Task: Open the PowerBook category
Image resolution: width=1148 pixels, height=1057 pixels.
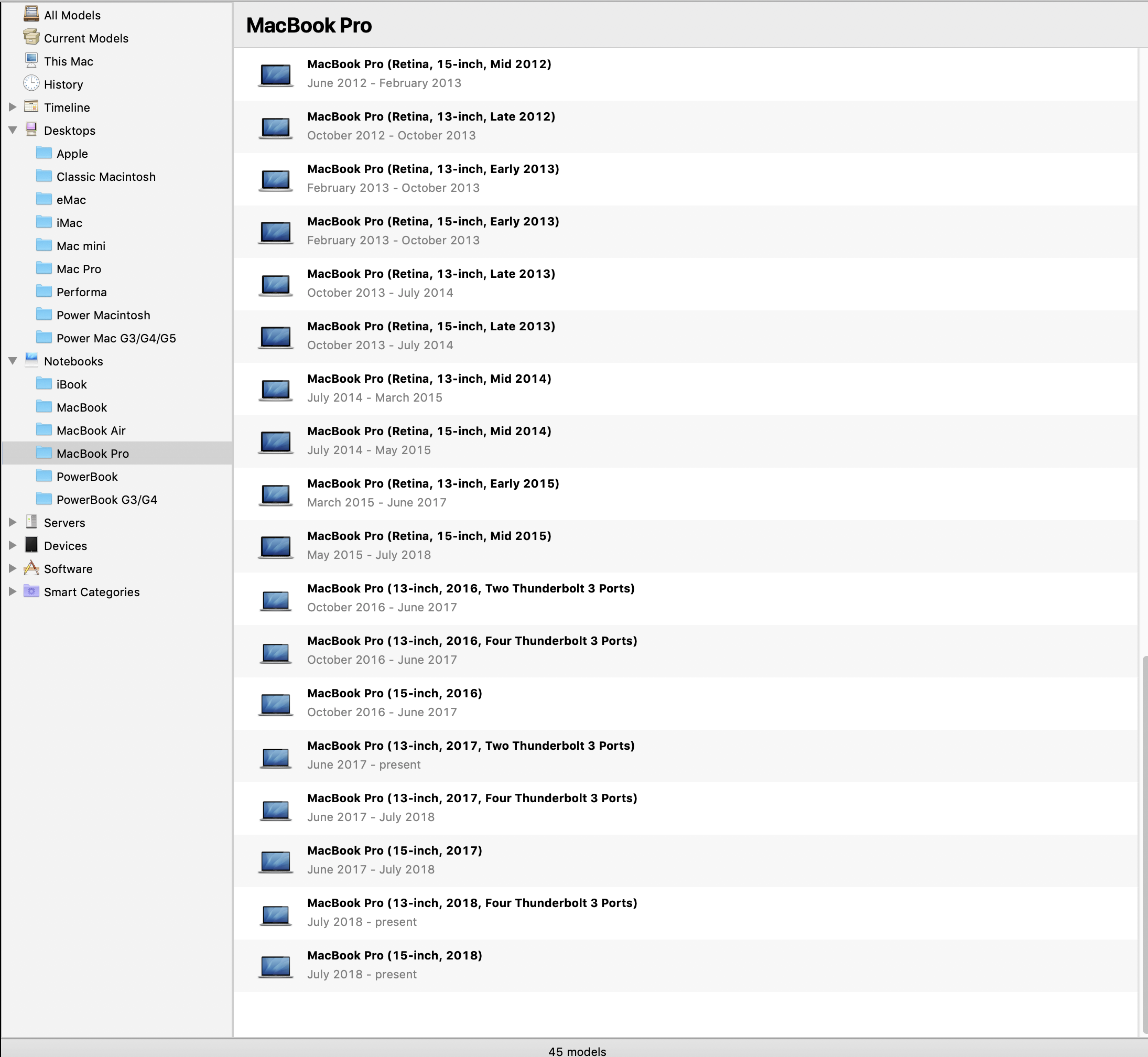Action: tap(116, 477)
